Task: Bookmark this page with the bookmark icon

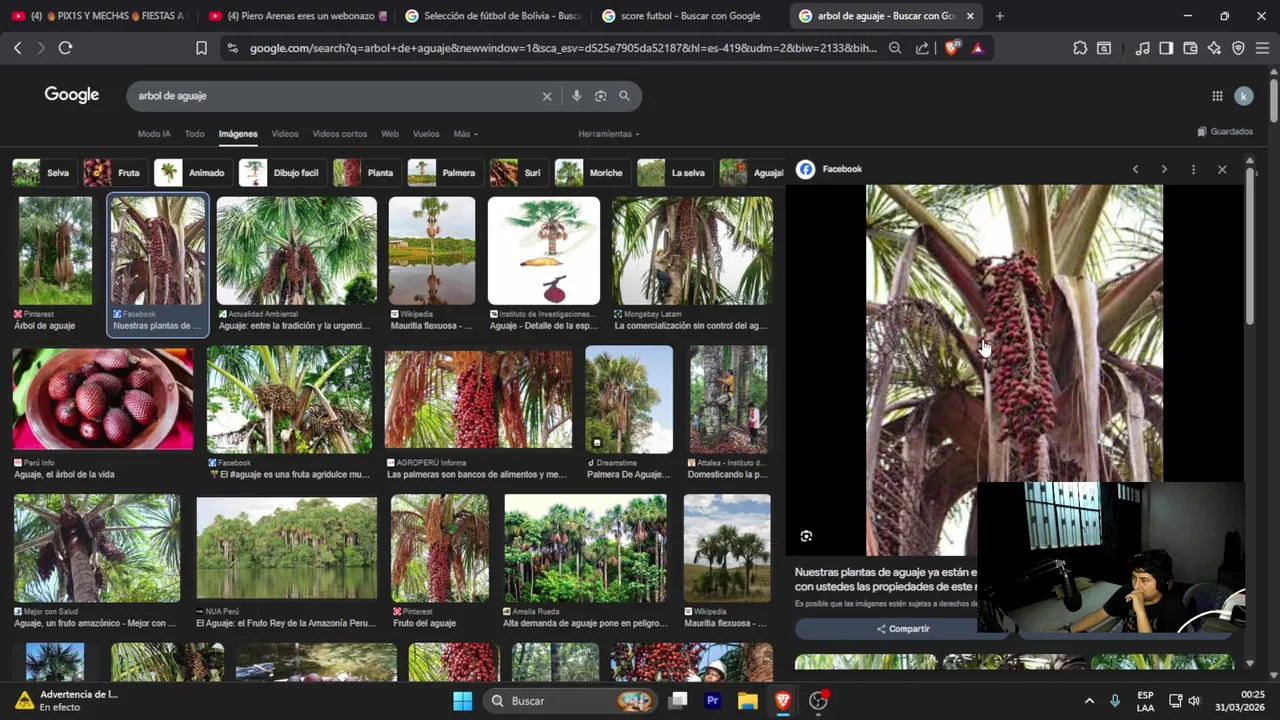Action: 201,48
